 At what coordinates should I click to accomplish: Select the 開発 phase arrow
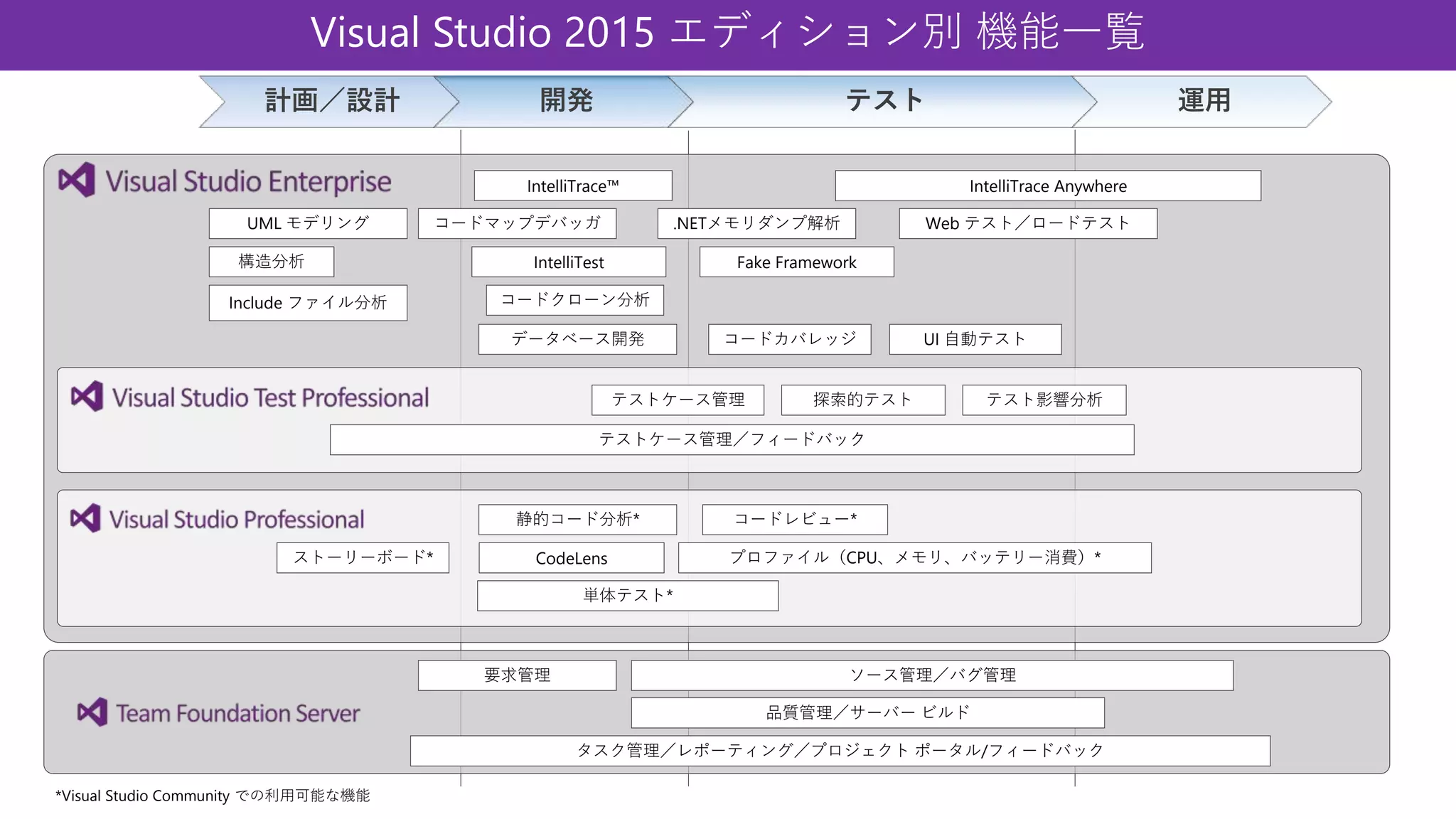click(x=566, y=101)
